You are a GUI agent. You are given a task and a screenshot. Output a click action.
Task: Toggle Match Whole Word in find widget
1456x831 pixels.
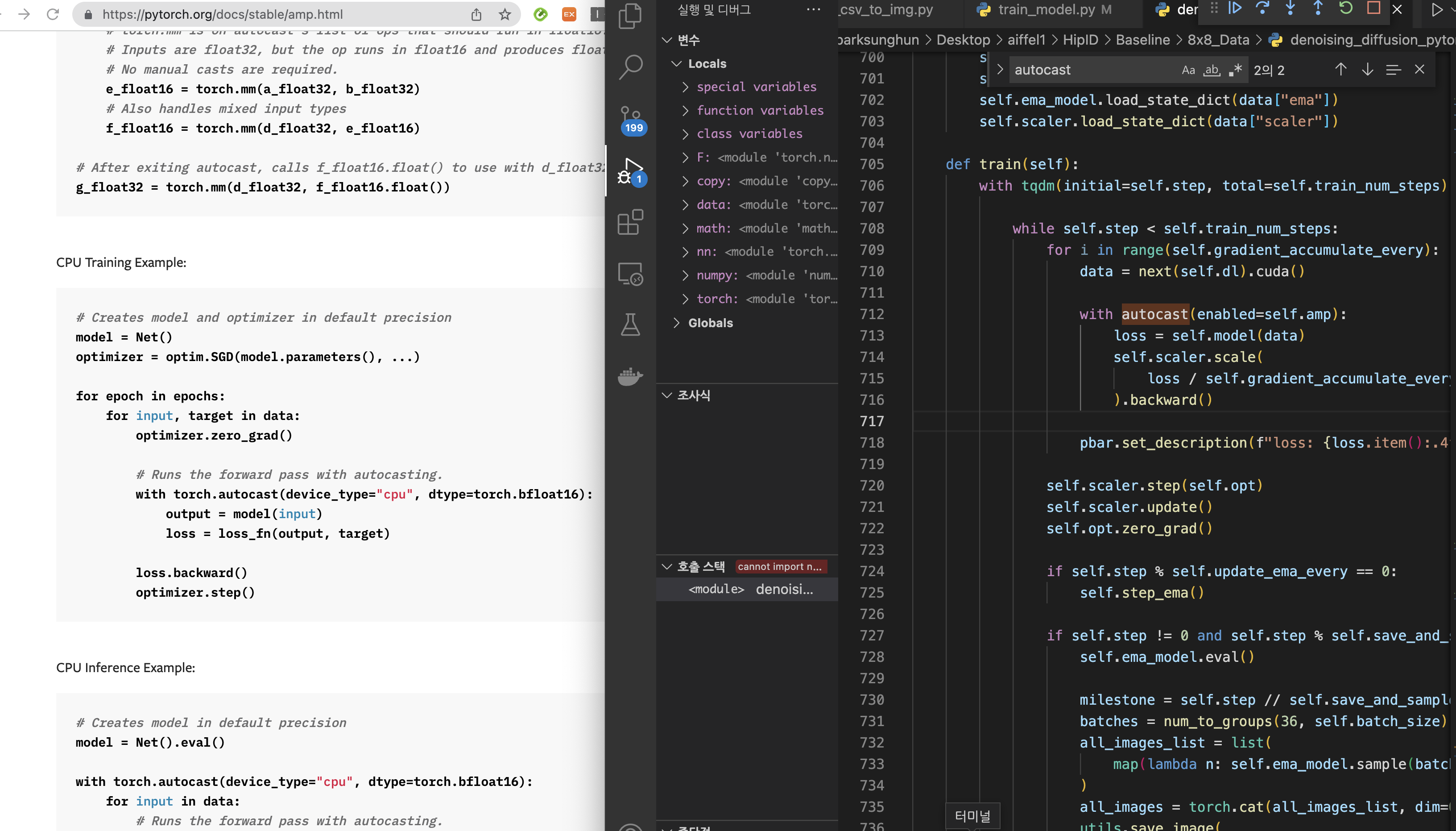coord(1212,70)
